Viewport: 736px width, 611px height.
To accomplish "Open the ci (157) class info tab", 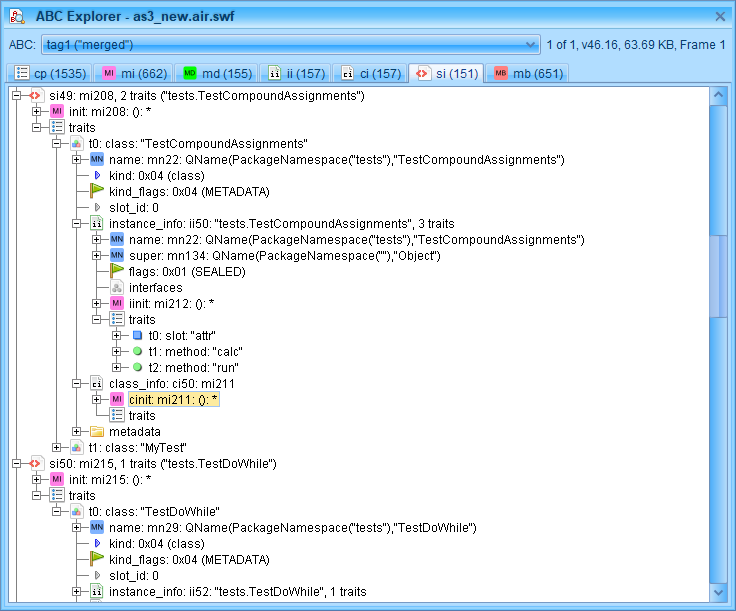I will (x=370, y=74).
